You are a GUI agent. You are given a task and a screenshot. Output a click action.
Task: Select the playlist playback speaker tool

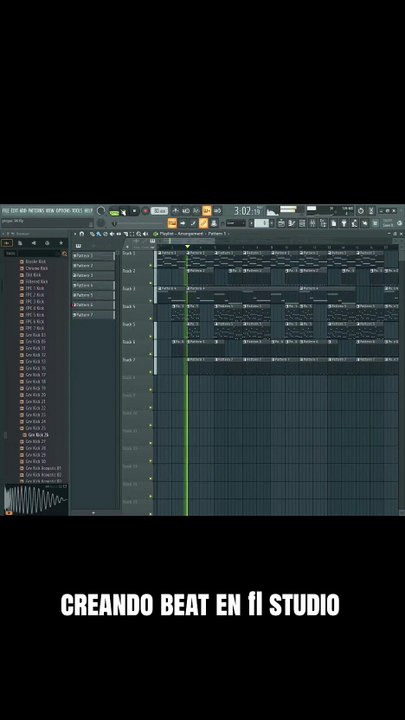coord(145,234)
